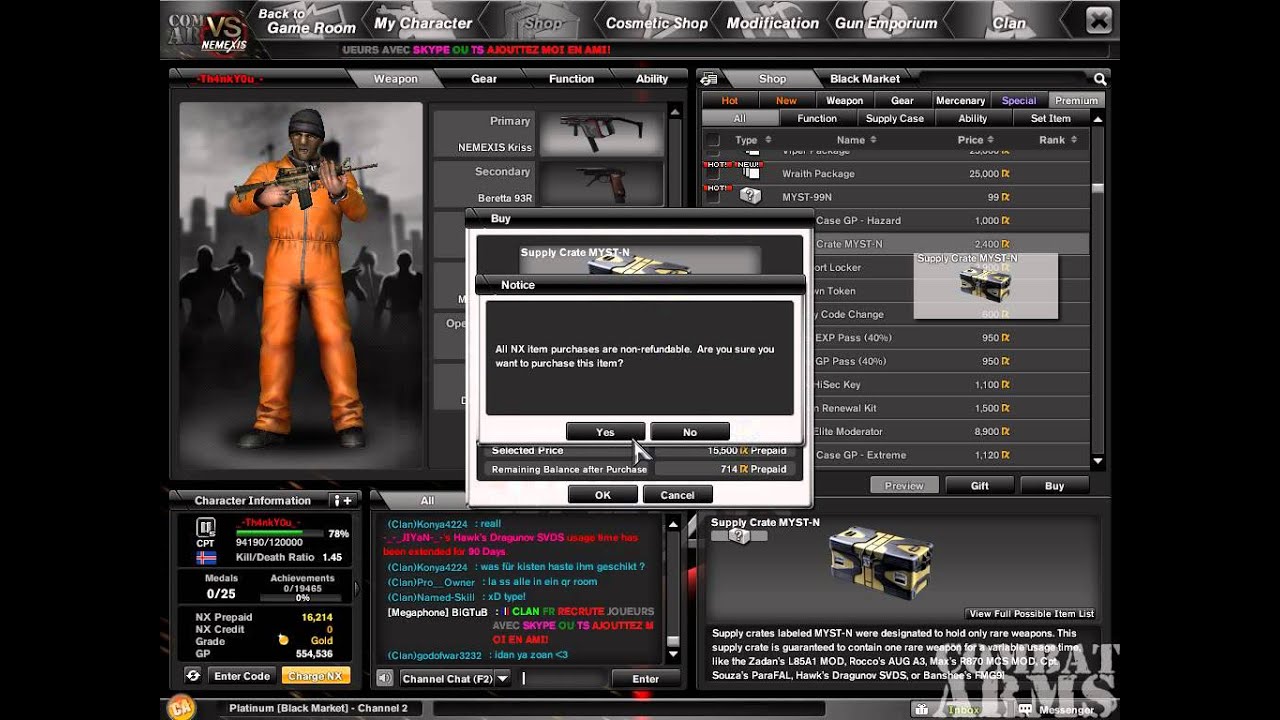
Task: Open the Function inventory tab
Action: (571, 79)
